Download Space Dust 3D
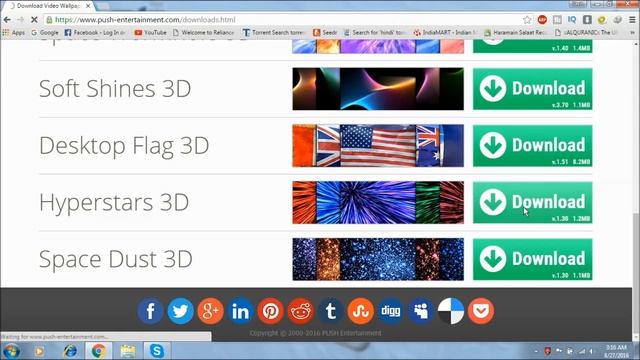The height and width of the screenshot is (360, 640). point(532,259)
